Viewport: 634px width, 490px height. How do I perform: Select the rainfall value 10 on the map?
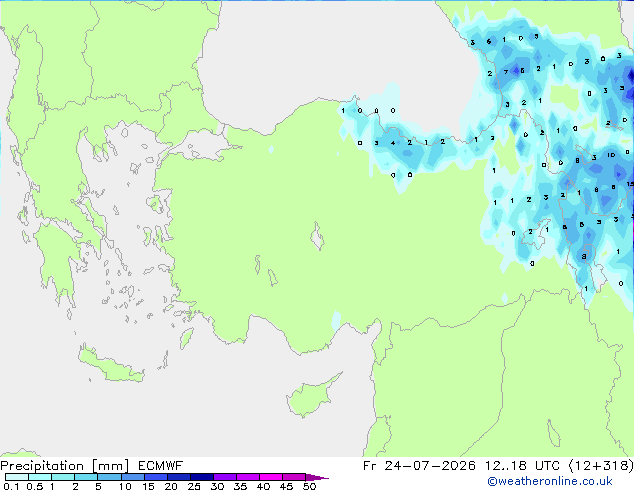tap(611, 155)
